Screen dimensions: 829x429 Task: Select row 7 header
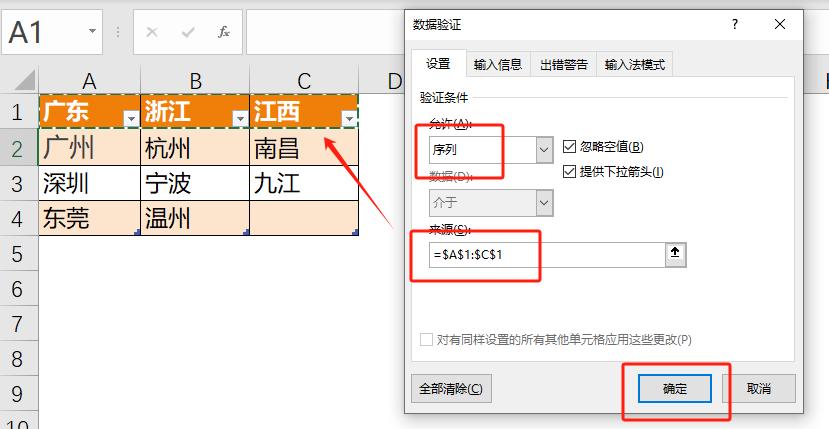(19, 323)
